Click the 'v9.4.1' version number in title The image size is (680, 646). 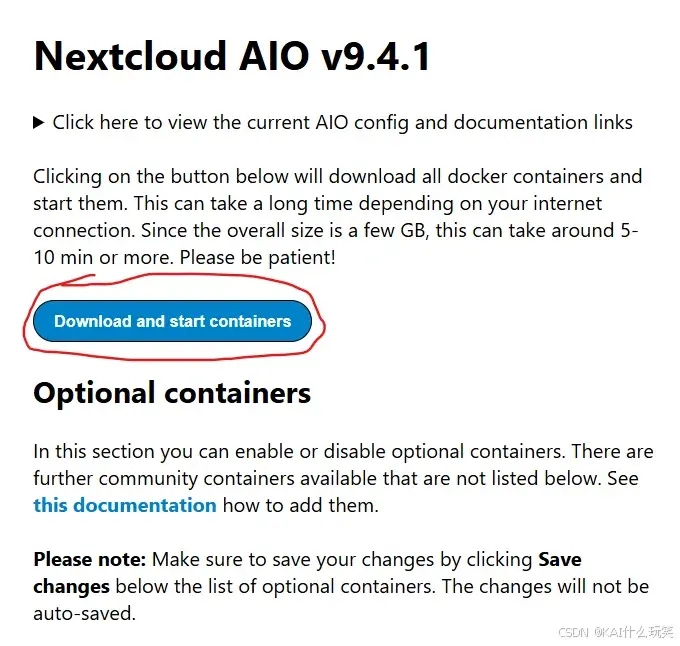pyautogui.click(x=375, y=56)
